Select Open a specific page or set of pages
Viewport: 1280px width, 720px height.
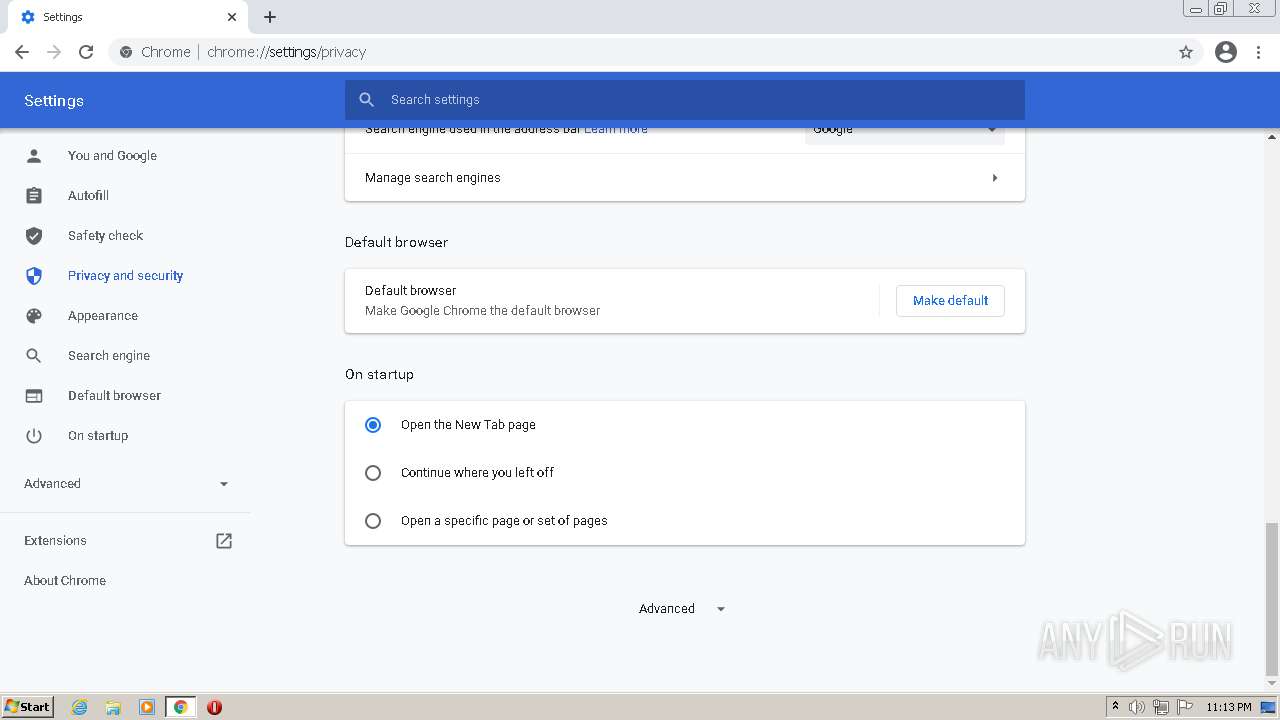click(x=373, y=521)
